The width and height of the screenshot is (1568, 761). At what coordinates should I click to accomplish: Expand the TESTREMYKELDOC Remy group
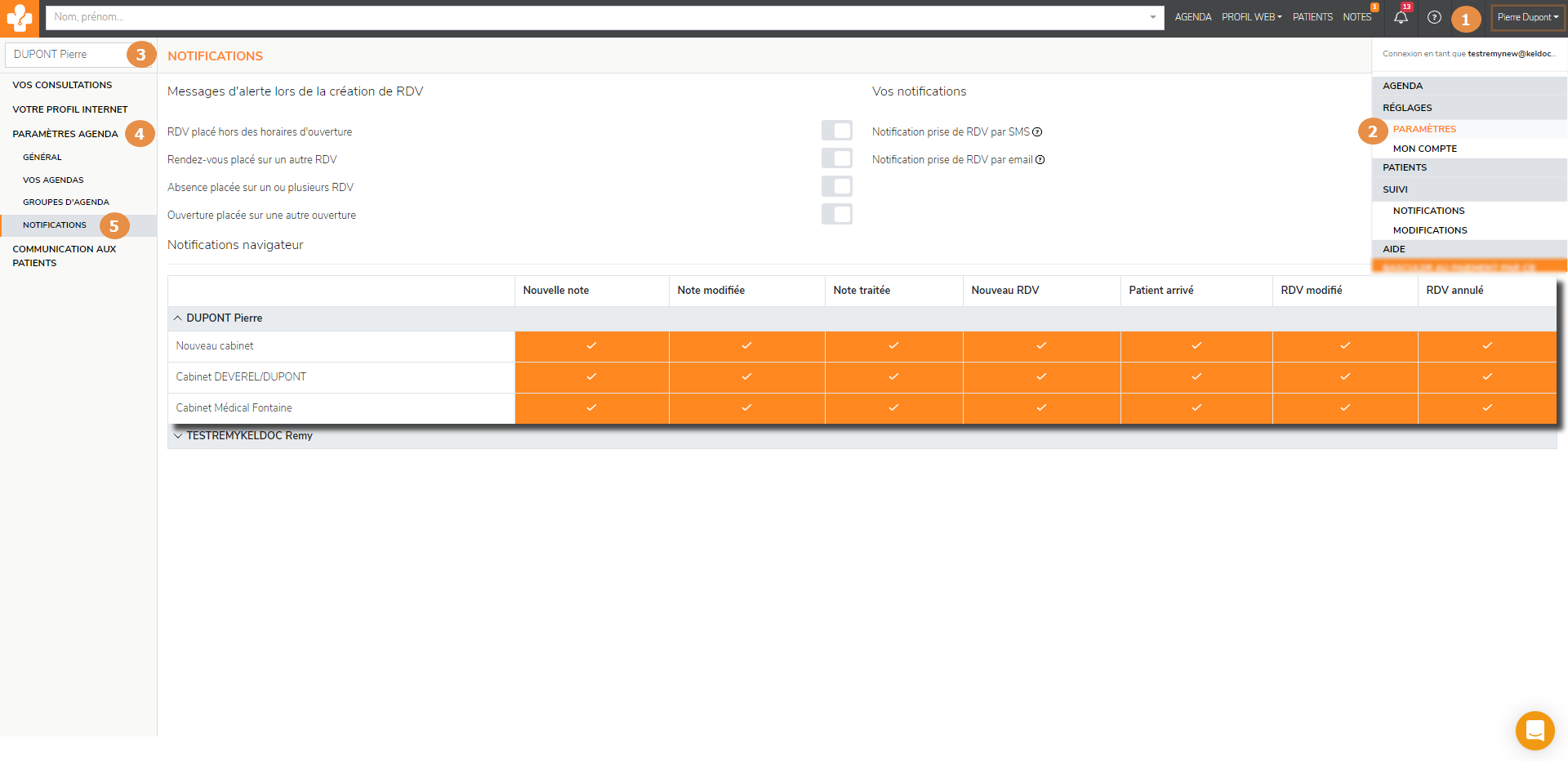[178, 436]
